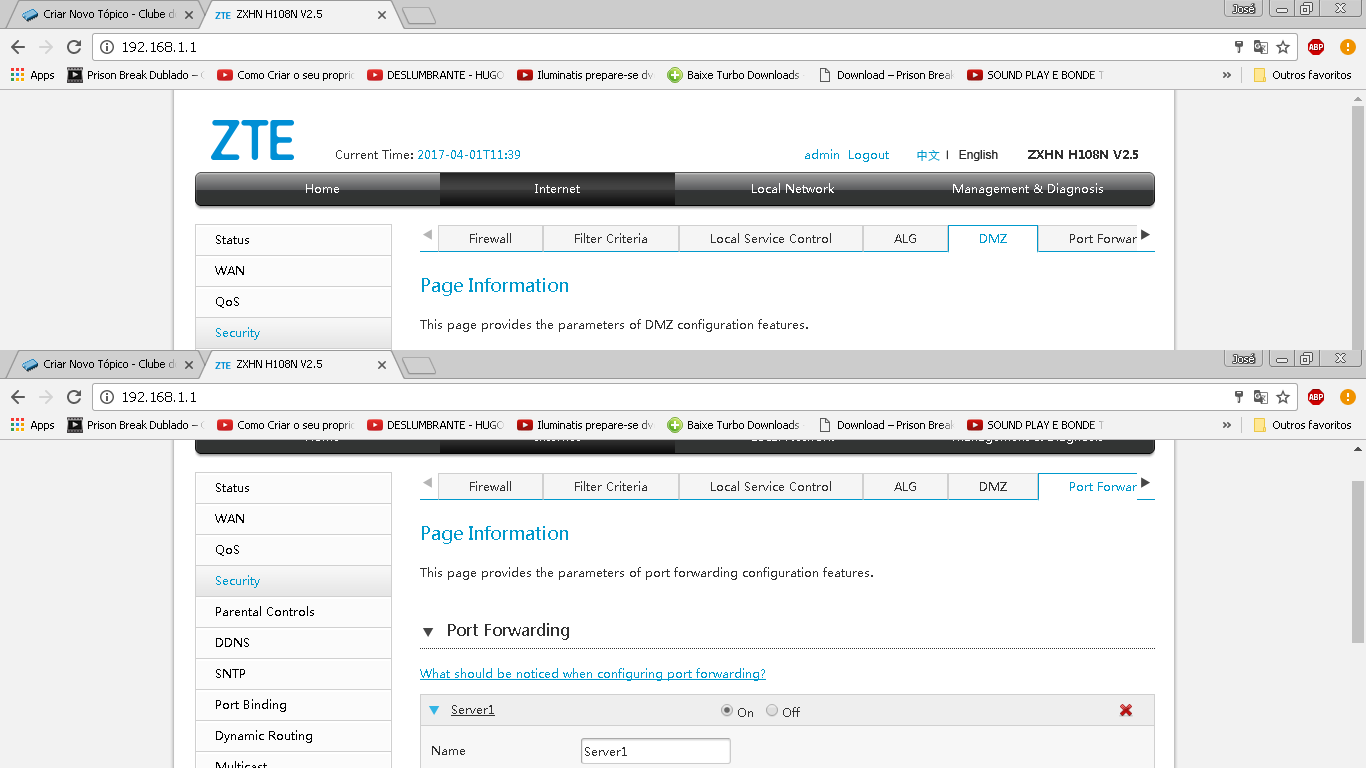Bookmark the page with the star in upper window
1366x768 pixels.
click(1283, 47)
